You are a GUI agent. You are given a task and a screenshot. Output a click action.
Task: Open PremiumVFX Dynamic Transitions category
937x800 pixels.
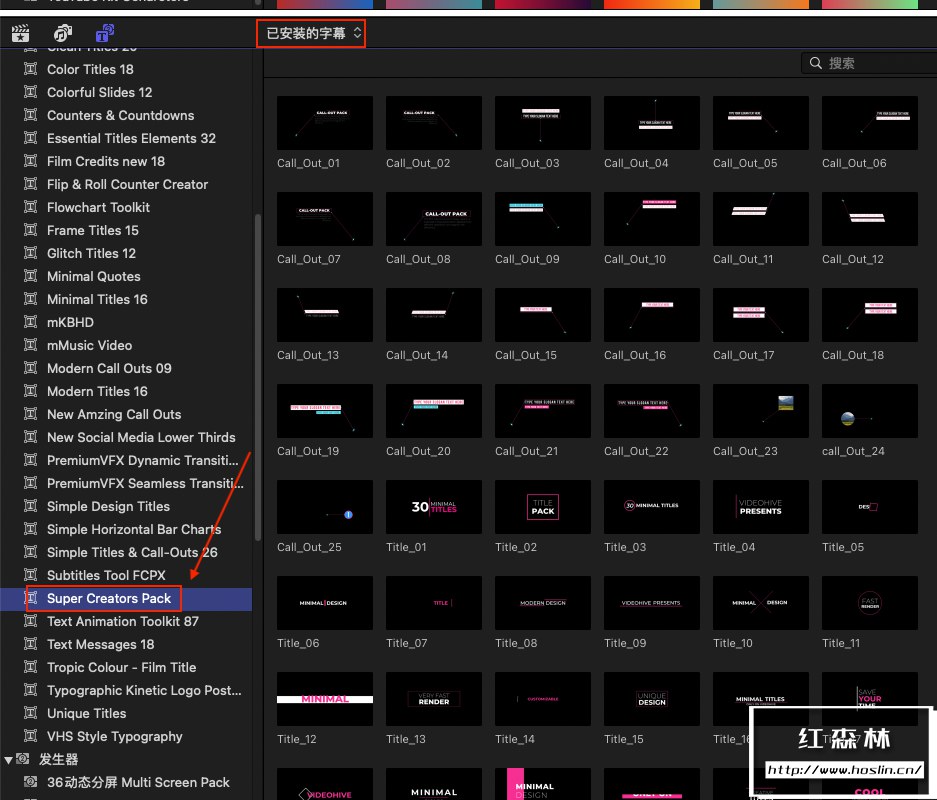pos(142,461)
